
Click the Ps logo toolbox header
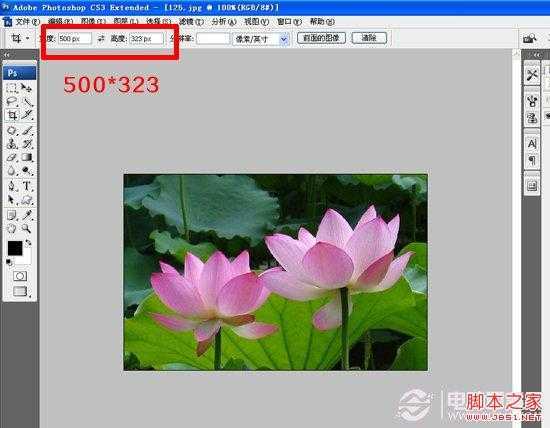point(20,73)
